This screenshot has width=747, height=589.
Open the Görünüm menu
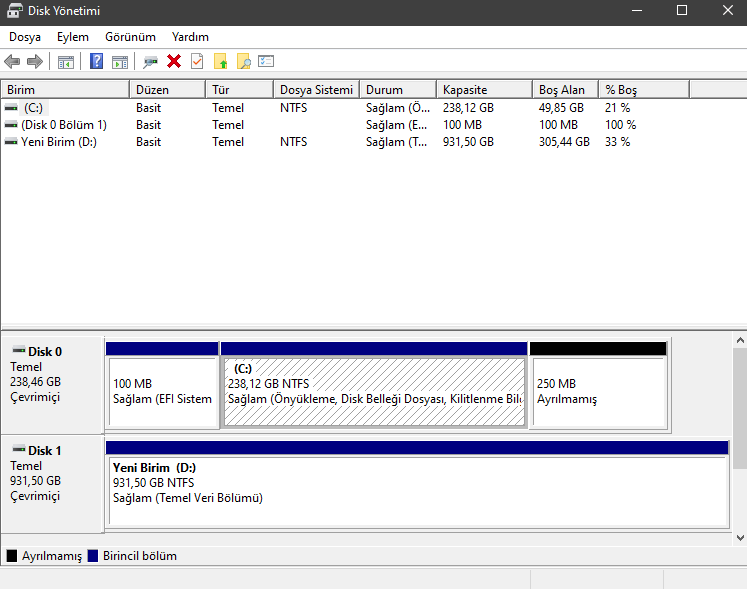pos(130,37)
